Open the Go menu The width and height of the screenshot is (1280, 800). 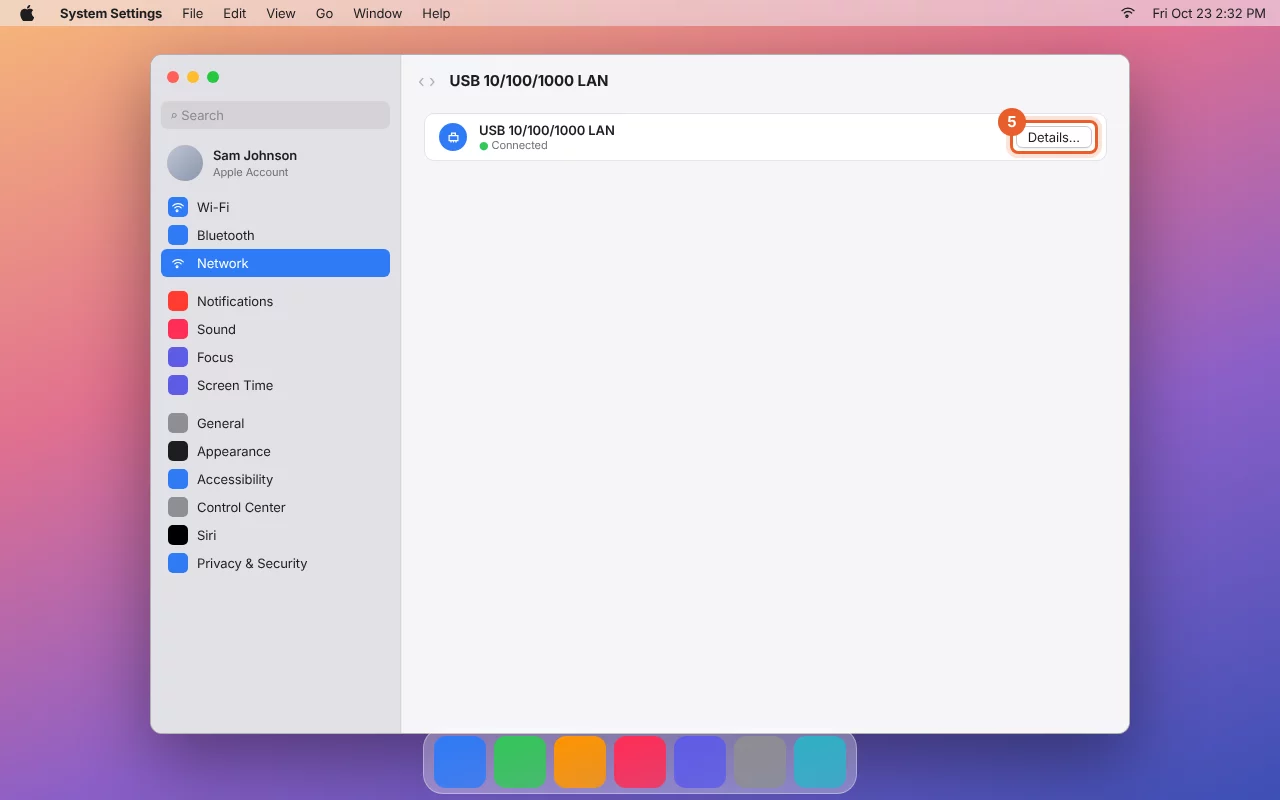[x=324, y=13]
